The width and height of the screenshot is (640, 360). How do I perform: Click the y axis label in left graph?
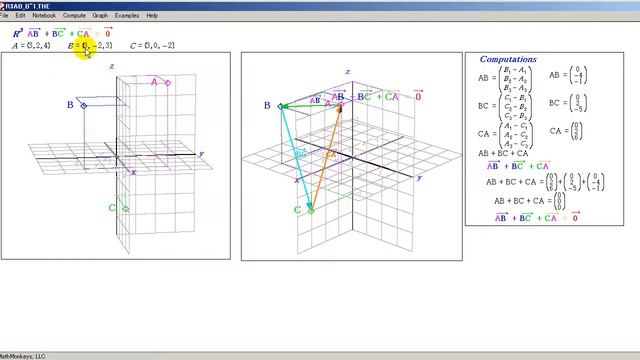(201, 154)
